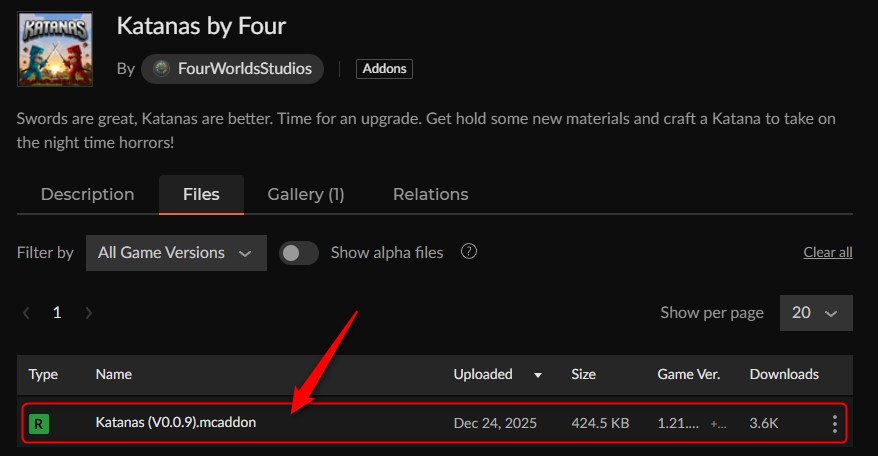Open the FourWorldsStudios author profile
This screenshot has width=878, height=456.
244,69
